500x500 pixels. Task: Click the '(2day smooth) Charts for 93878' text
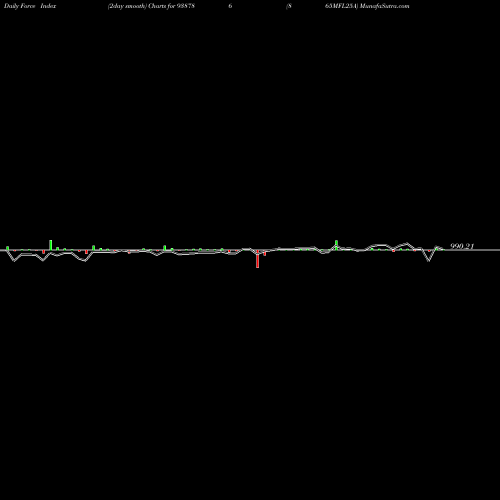151,6
